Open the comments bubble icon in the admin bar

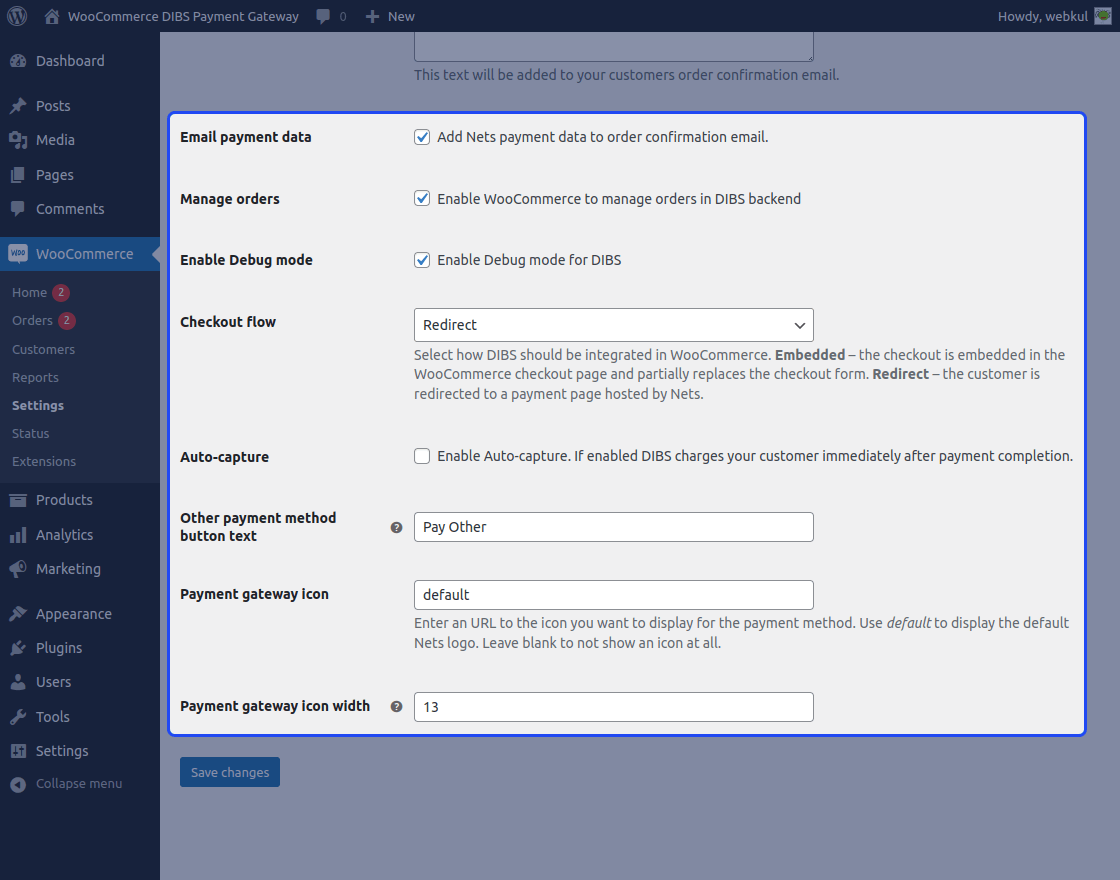(x=323, y=16)
